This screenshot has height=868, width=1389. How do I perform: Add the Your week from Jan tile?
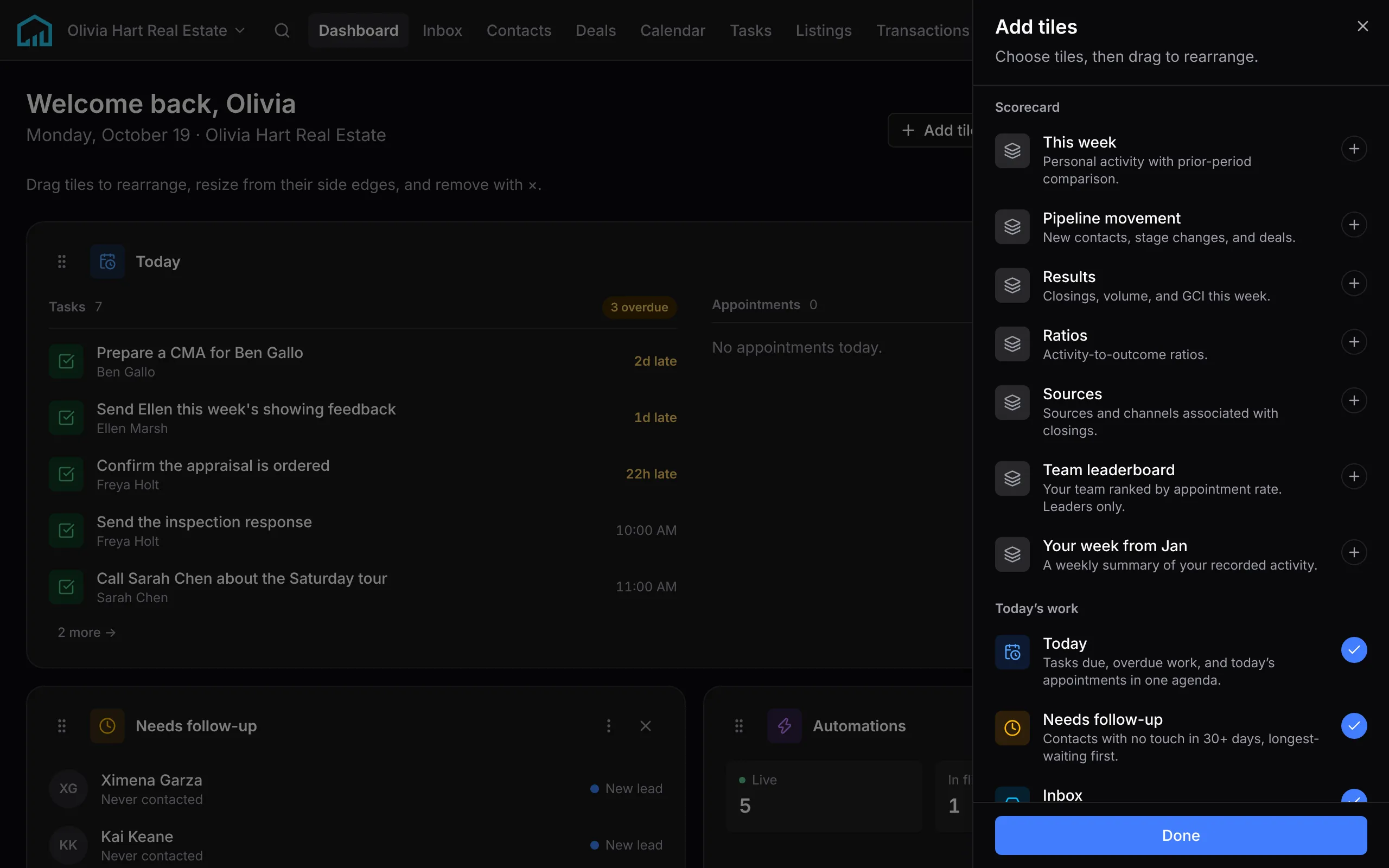coord(1353,552)
